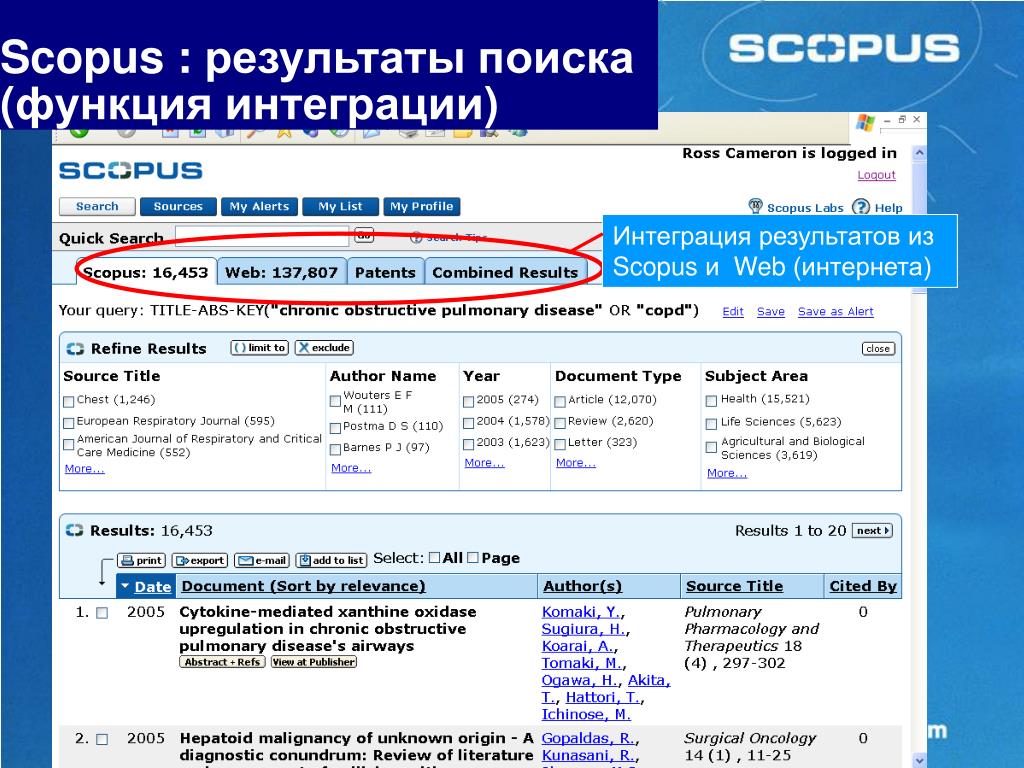This screenshot has height=768, width=1024.
Task: Check author Barnes P J (97) checkbox
Action: click(335, 449)
